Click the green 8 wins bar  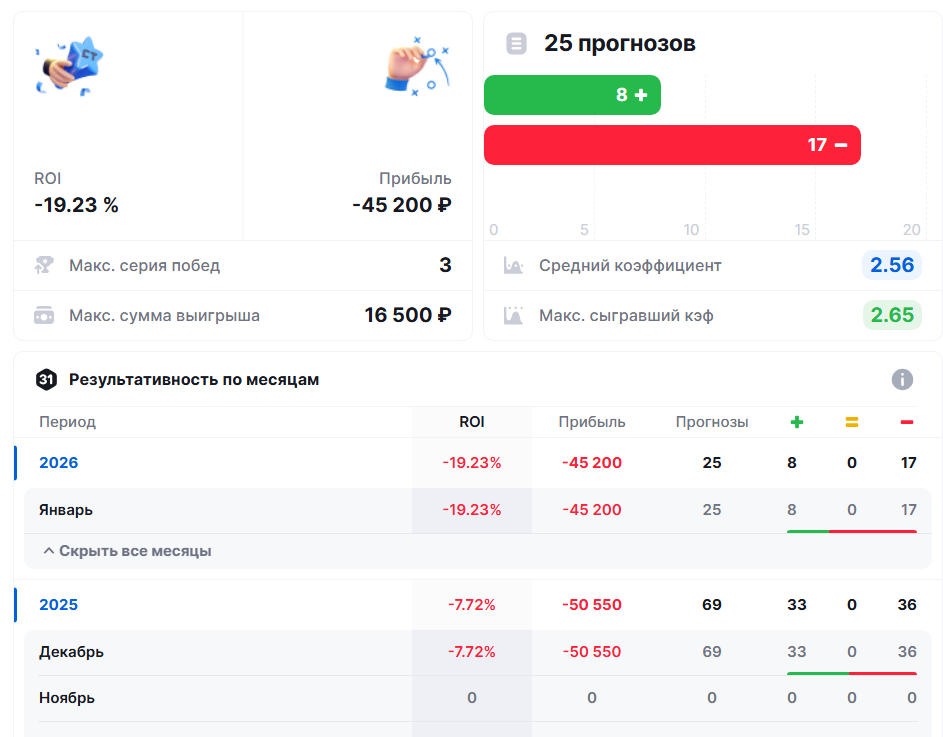(x=572, y=95)
